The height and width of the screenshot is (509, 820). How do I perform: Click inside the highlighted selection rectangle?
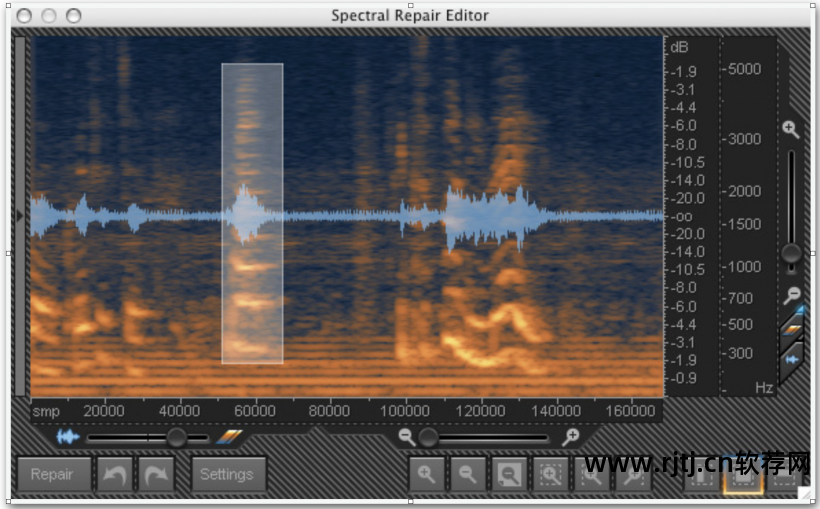(253, 213)
